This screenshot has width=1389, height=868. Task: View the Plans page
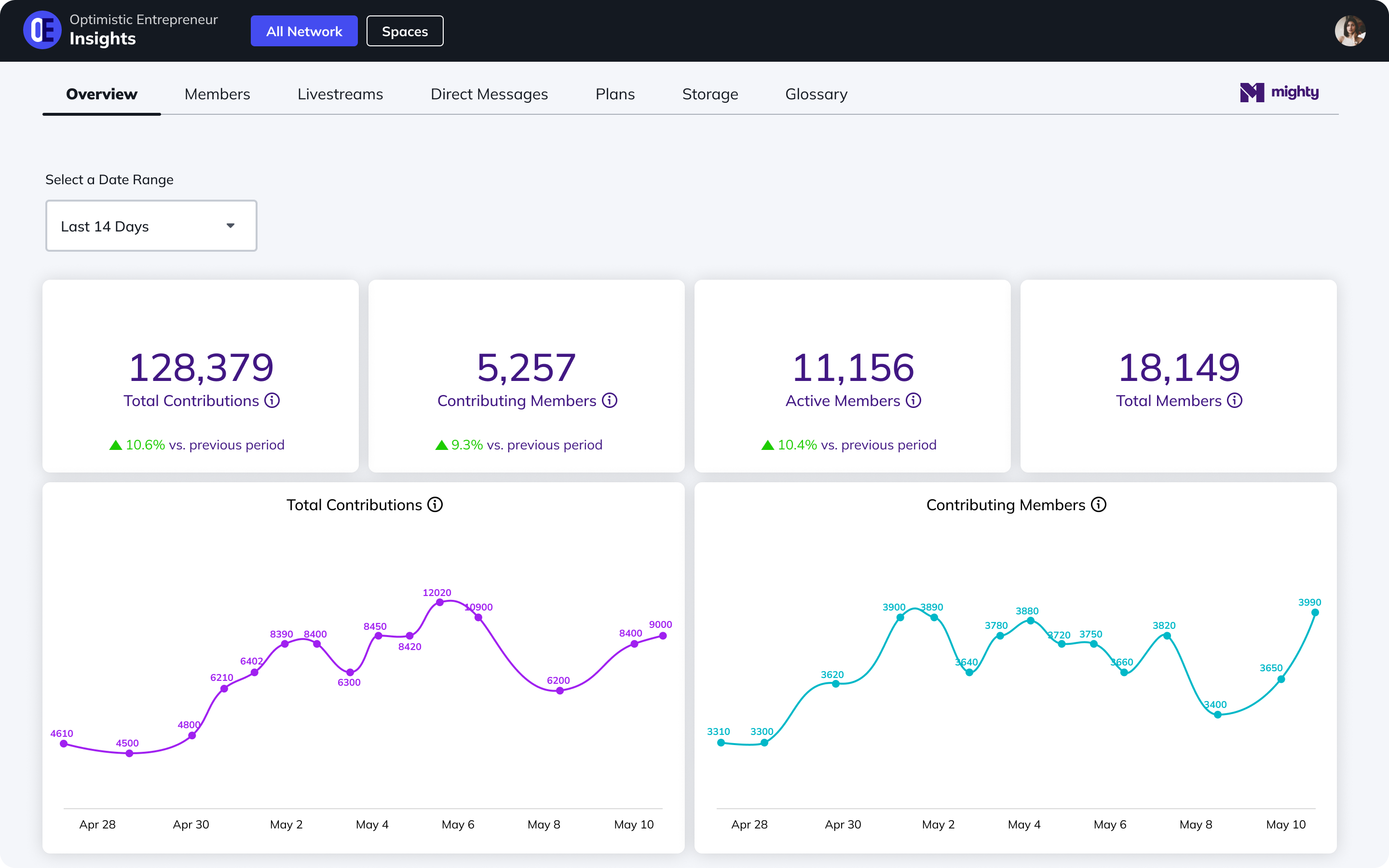[x=615, y=94]
